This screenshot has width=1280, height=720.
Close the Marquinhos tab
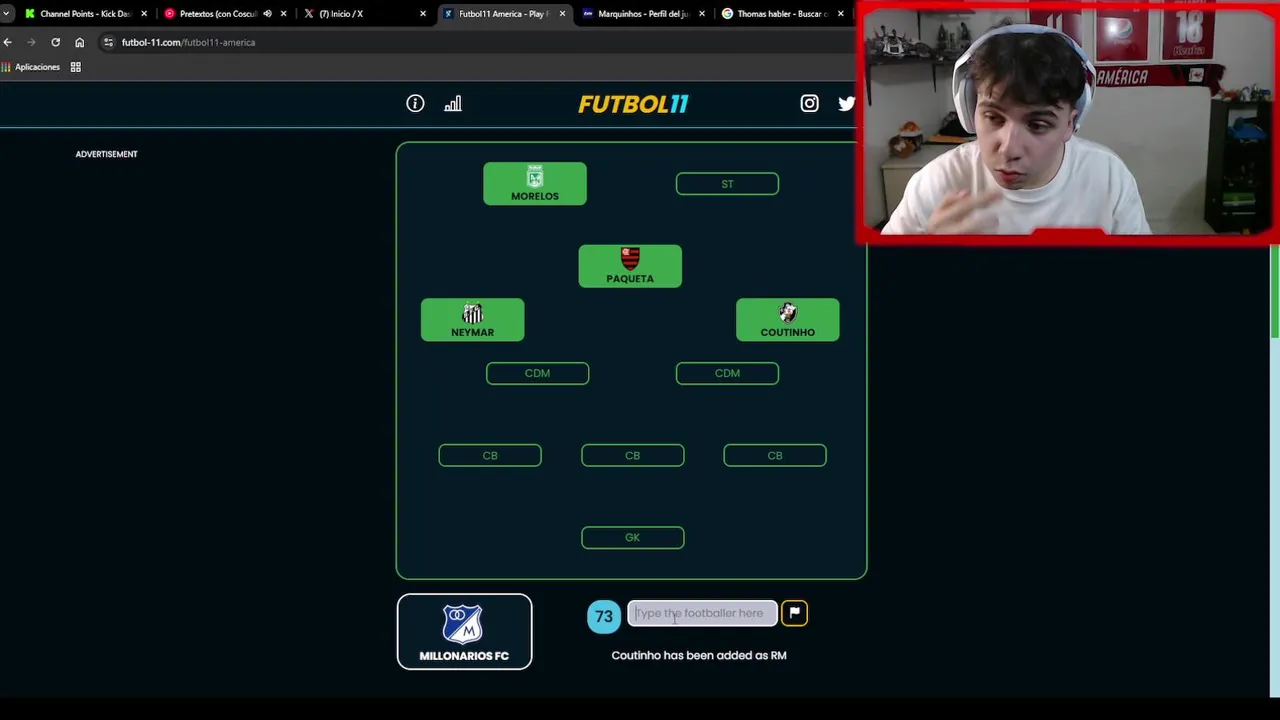[x=702, y=14]
